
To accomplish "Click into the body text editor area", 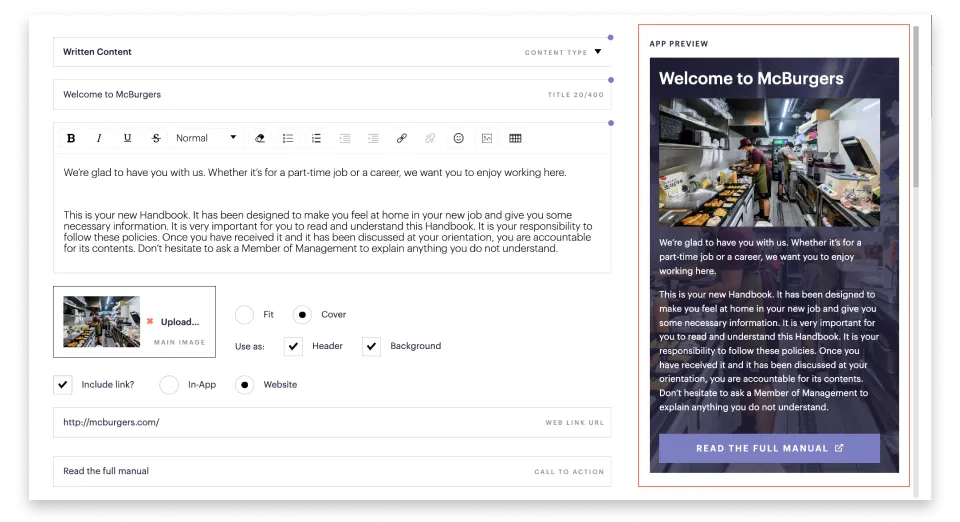I will tap(332, 211).
